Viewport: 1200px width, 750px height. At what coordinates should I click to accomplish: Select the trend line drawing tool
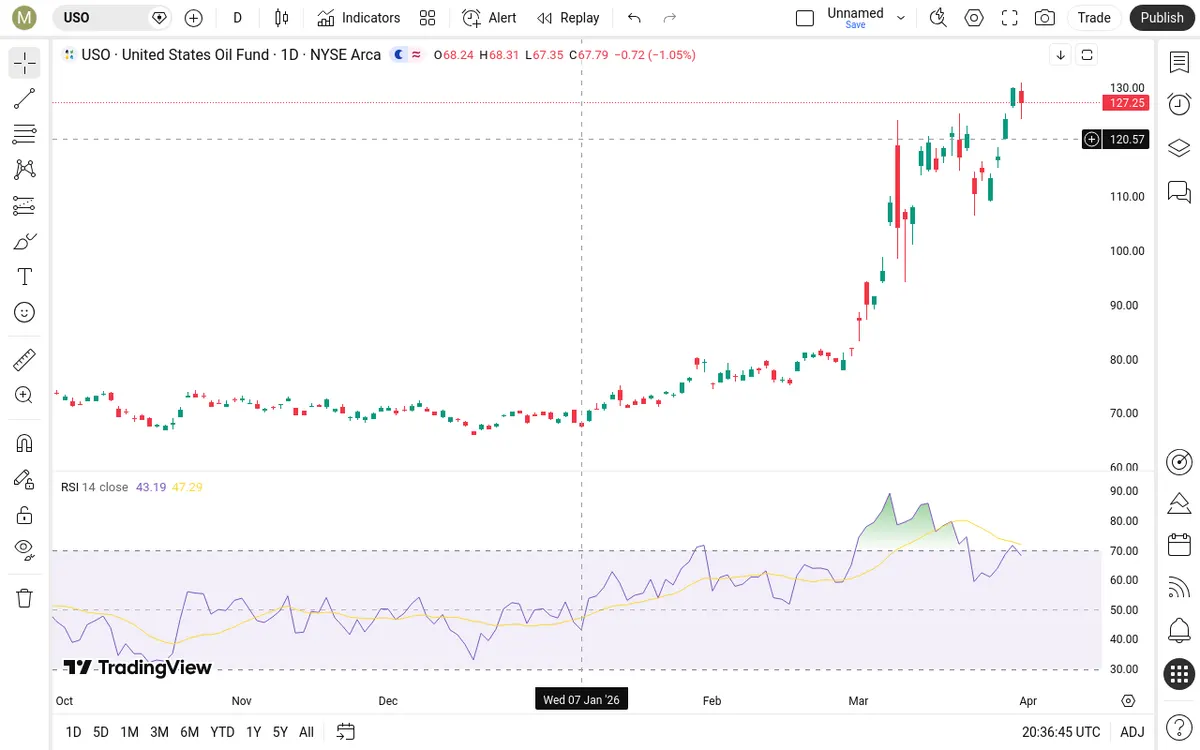pyautogui.click(x=25, y=98)
